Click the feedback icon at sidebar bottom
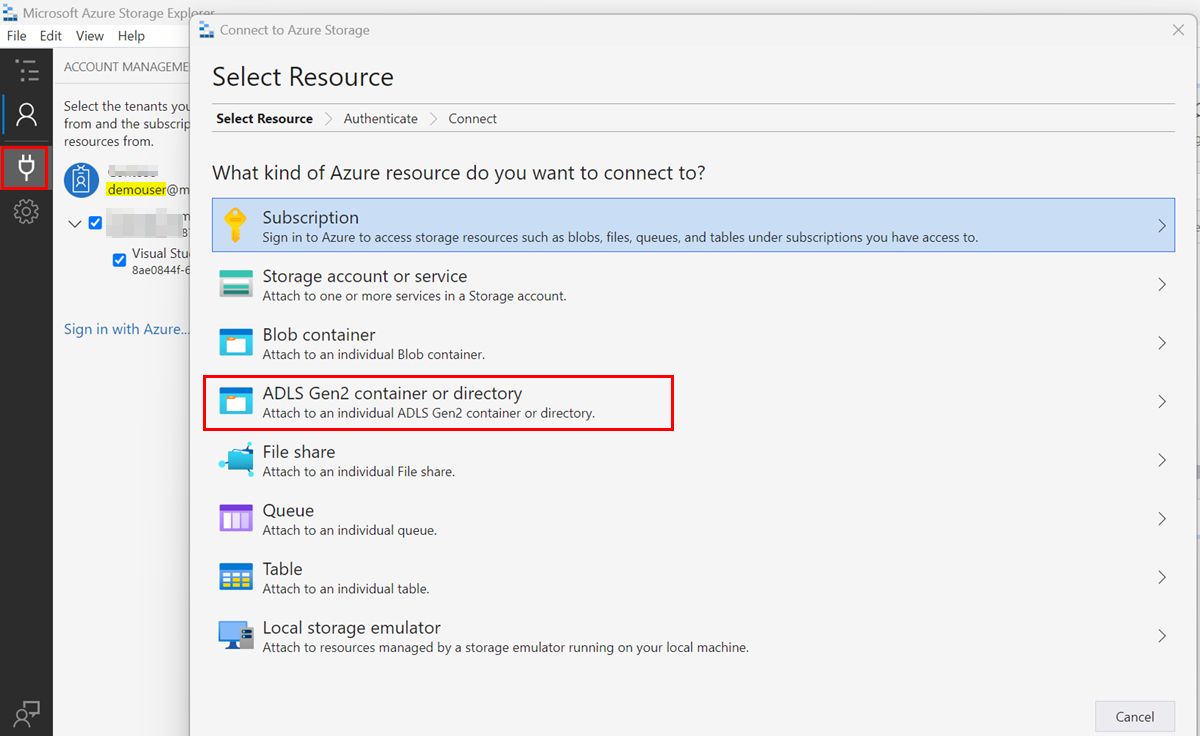The image size is (1200, 736). coord(26,712)
